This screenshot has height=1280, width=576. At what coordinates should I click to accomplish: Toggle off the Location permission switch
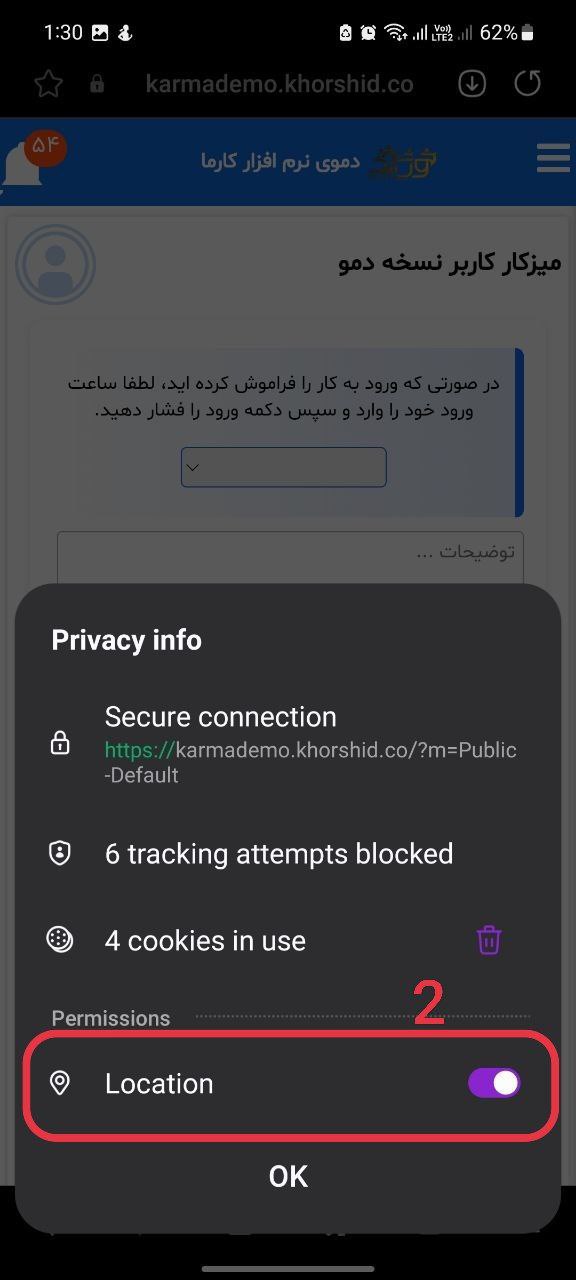point(494,1083)
